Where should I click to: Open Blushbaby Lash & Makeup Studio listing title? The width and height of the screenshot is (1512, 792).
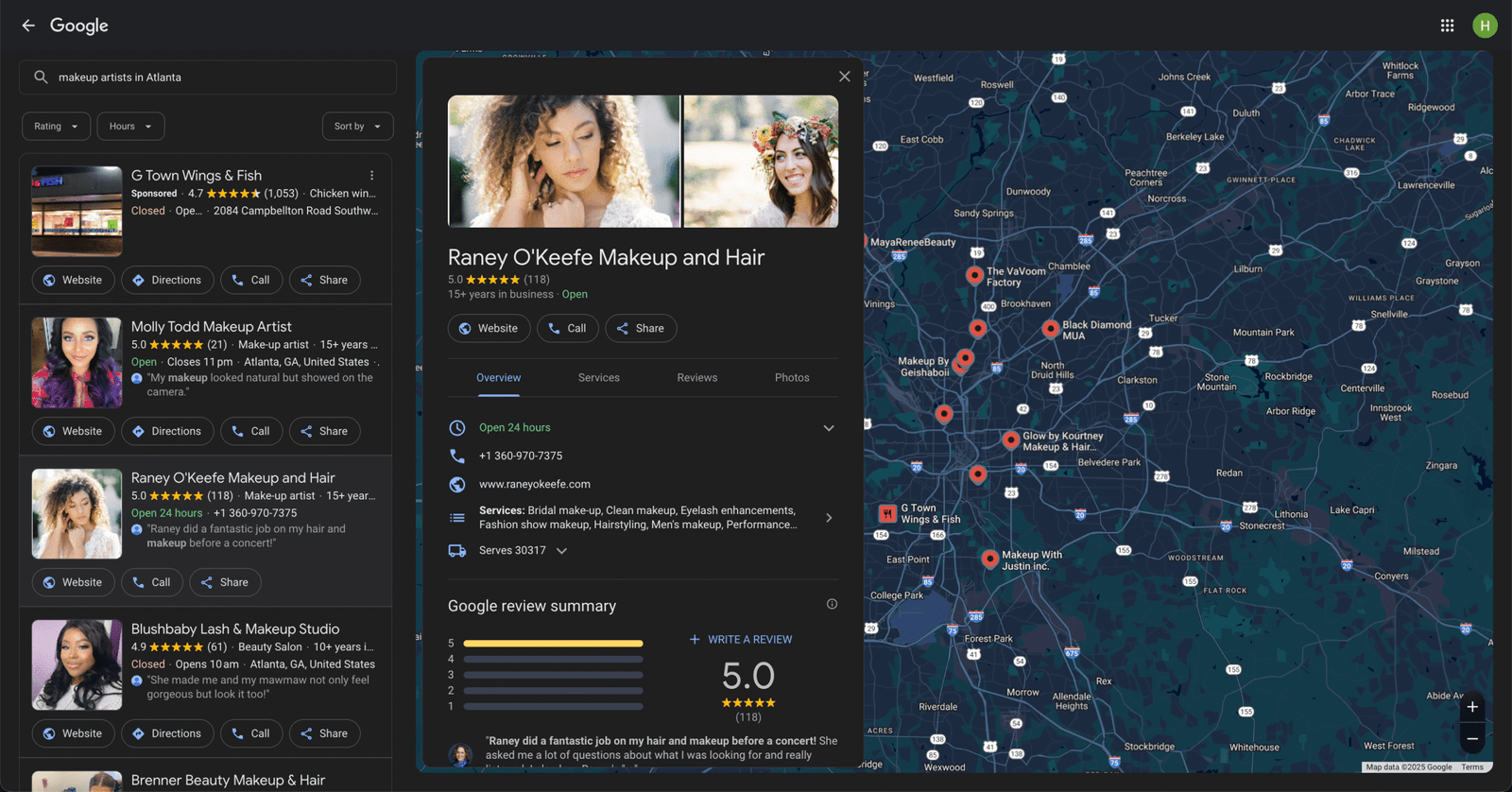click(235, 629)
